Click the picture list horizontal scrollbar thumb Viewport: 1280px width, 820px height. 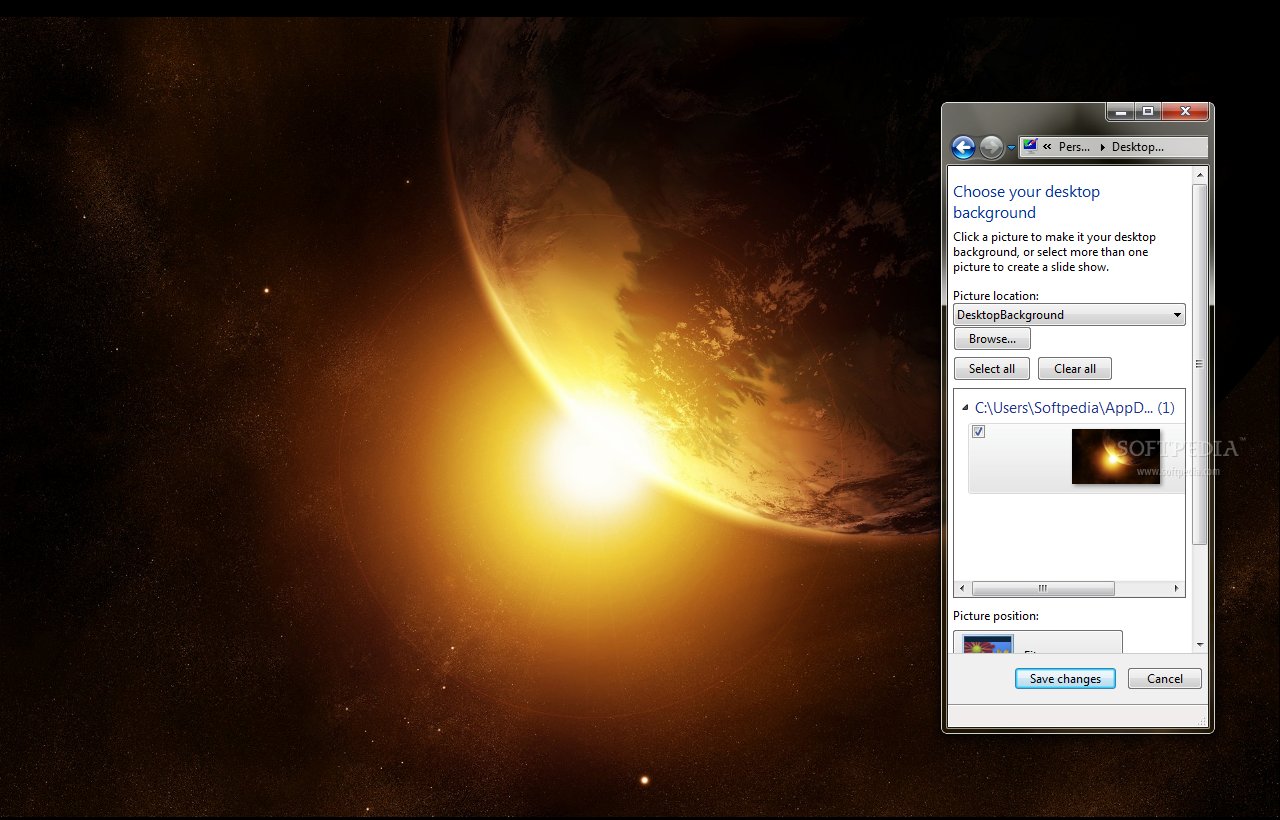[1043, 588]
